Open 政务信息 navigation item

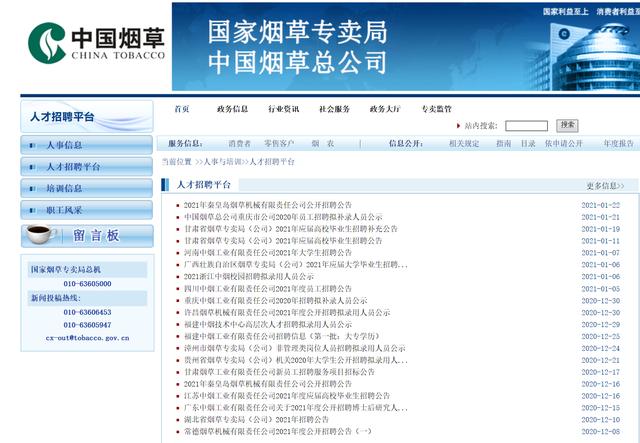coord(232,109)
